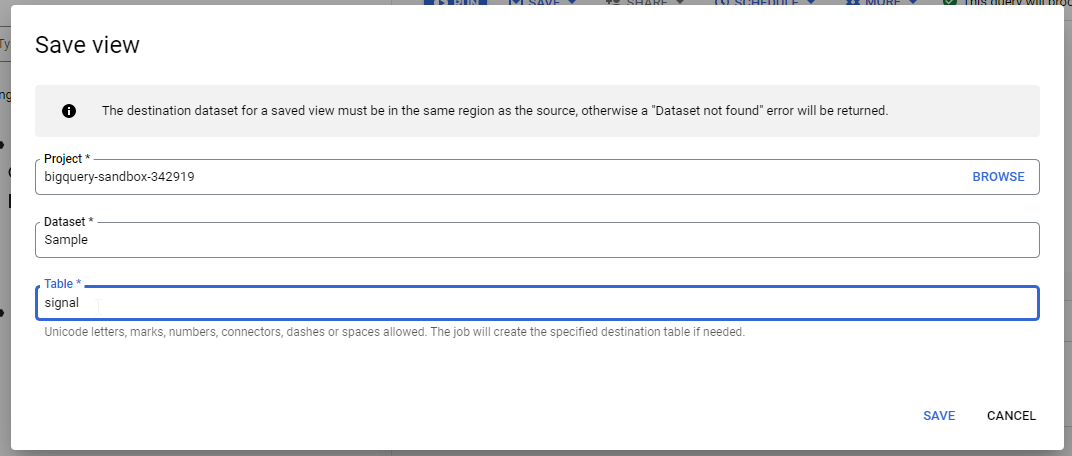The width and height of the screenshot is (1072, 456).
Task: Open the SAVE dropdown in the query toolbar
Action: (543, 3)
